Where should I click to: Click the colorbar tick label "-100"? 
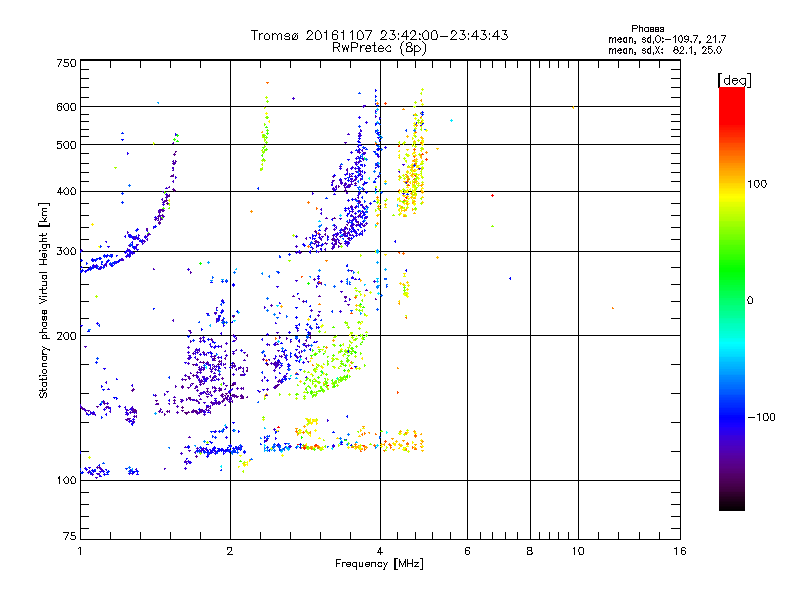(761, 417)
